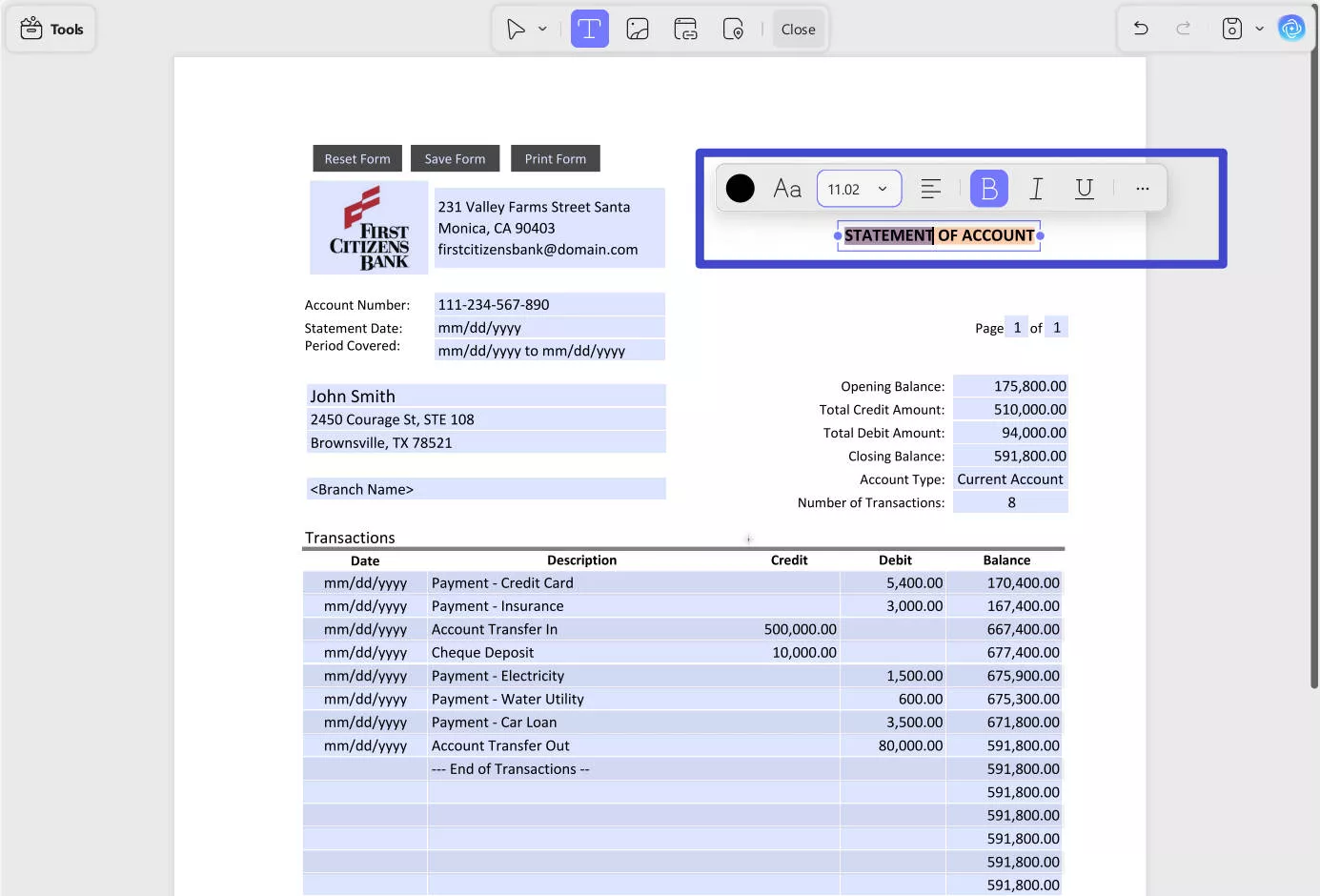Expand the cursor tool dropdown arrow

542,30
